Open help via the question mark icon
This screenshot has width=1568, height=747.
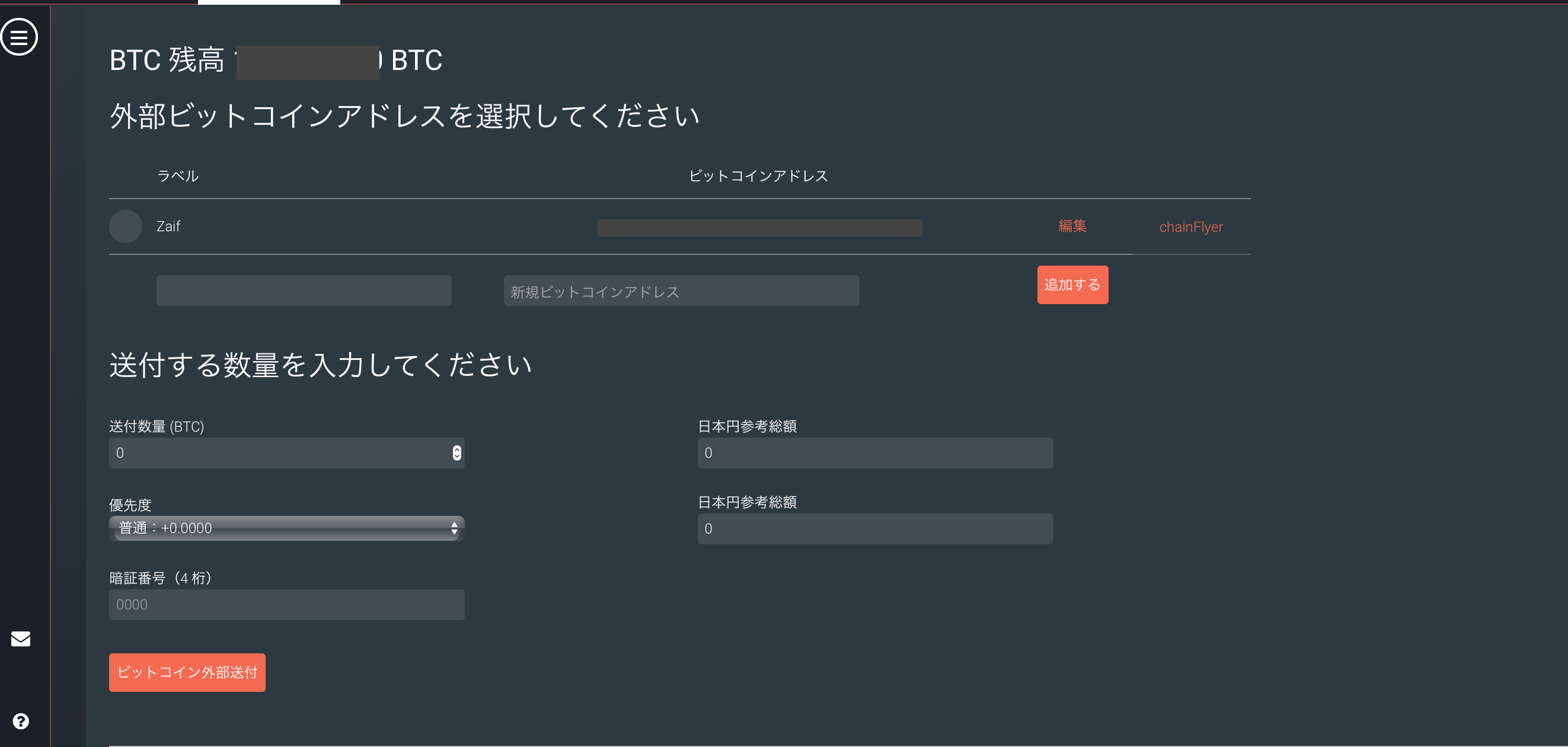(x=21, y=721)
